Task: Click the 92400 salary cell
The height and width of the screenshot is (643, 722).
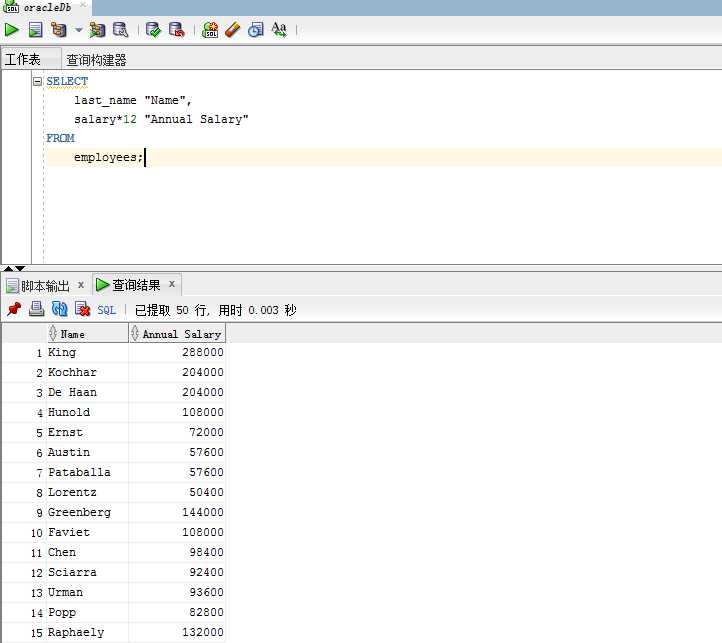Action: tap(177, 573)
